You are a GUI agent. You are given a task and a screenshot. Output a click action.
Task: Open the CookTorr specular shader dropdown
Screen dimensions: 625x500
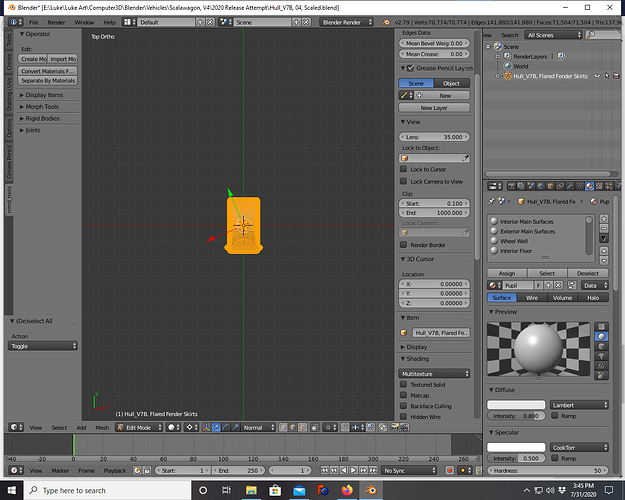(x=579, y=447)
